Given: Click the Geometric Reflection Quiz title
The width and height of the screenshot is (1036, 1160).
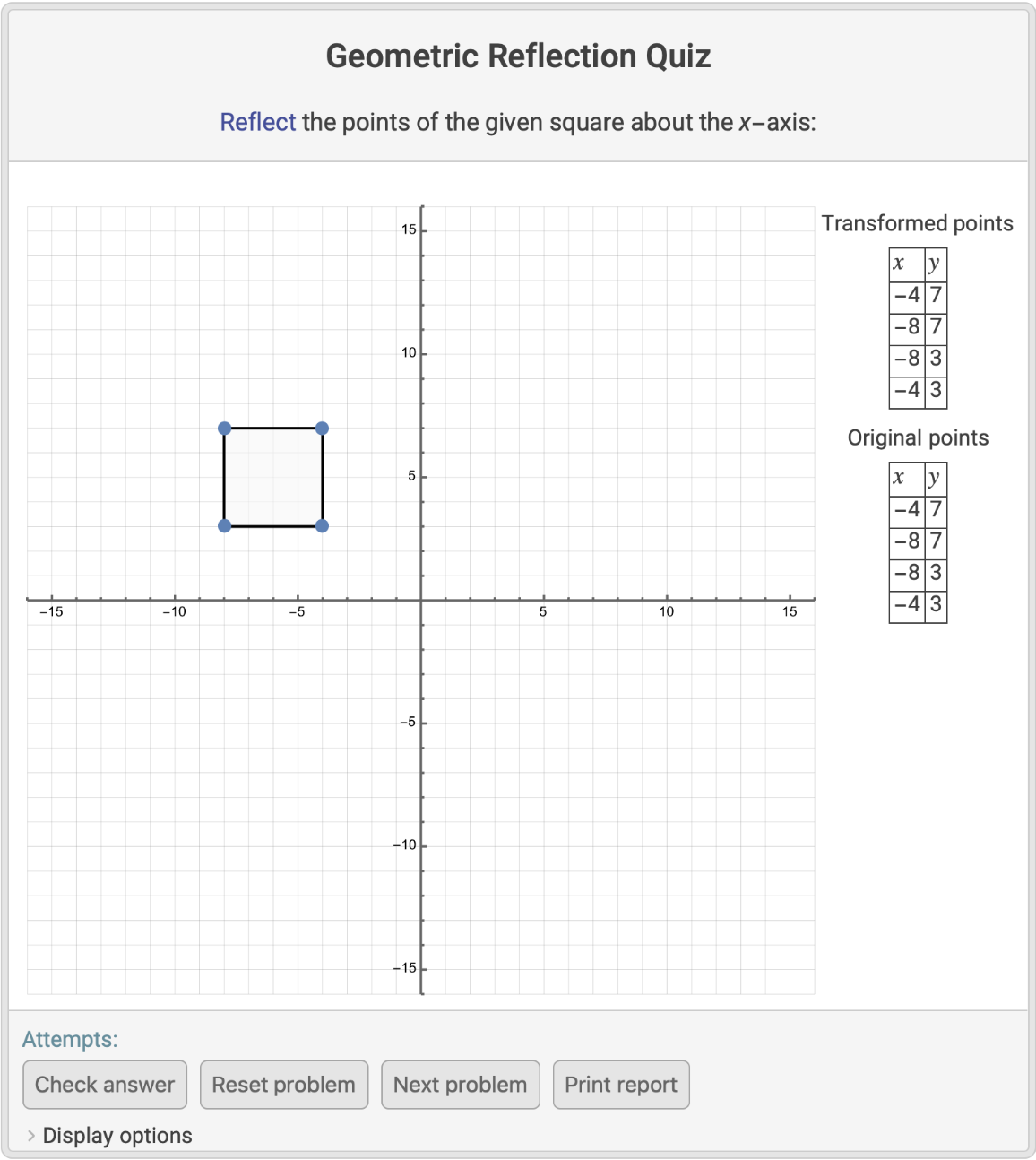Looking at the screenshot, I should (518, 56).
